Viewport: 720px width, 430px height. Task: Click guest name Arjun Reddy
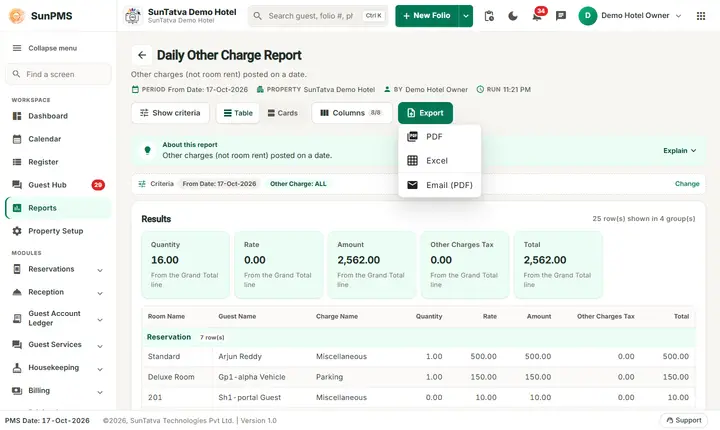tap(240, 356)
